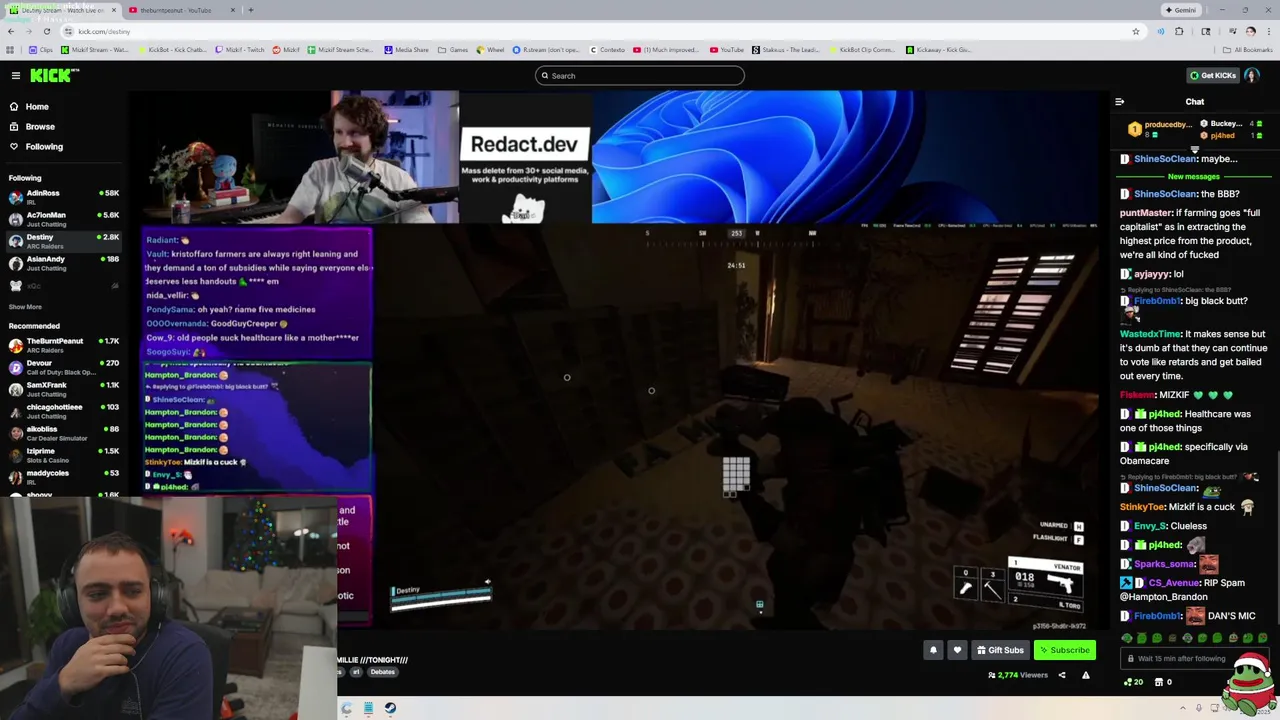Open the Wheel bookmark
The image size is (1280, 720).
click(x=490, y=49)
